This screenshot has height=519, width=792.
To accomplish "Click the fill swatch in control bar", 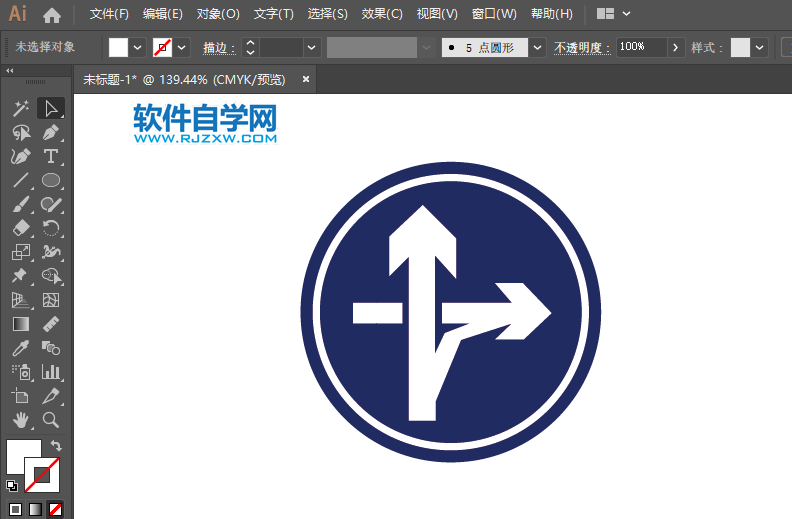I will pos(119,48).
